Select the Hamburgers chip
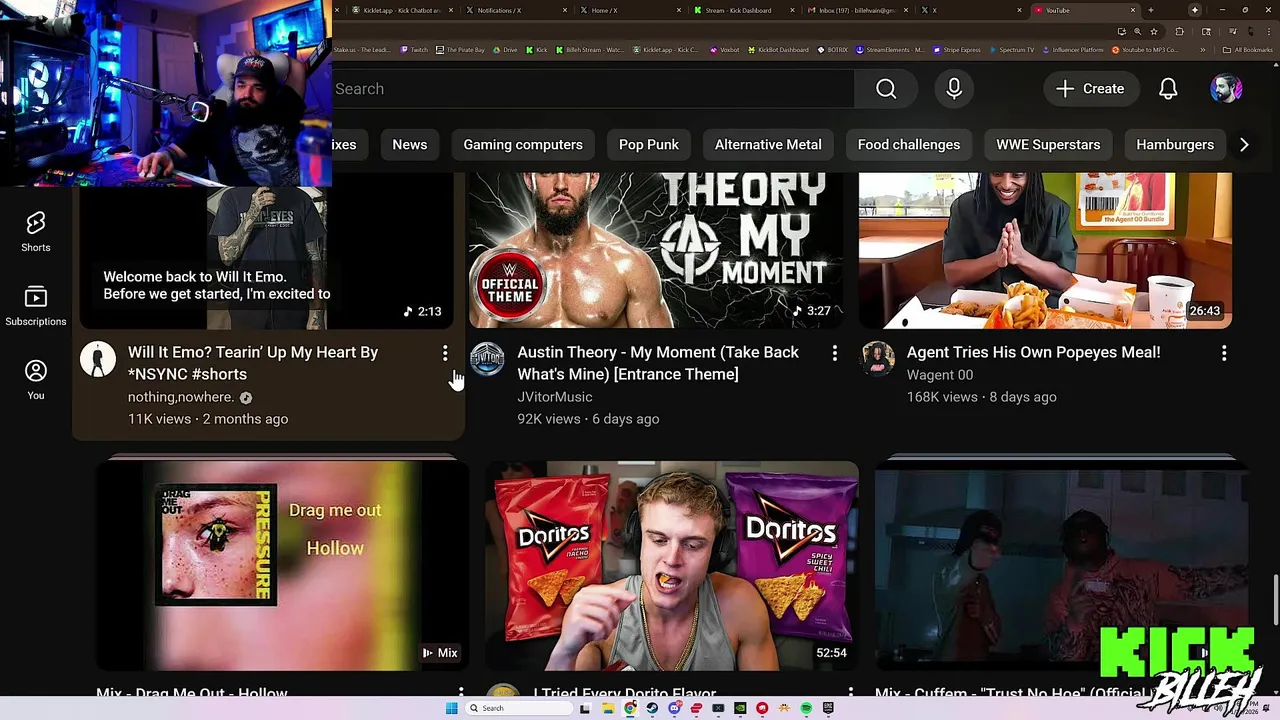 click(x=1175, y=145)
